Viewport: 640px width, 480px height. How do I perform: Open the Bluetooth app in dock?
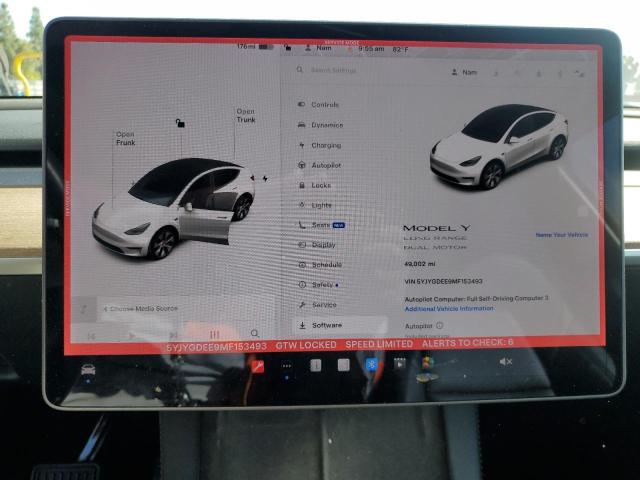click(371, 364)
